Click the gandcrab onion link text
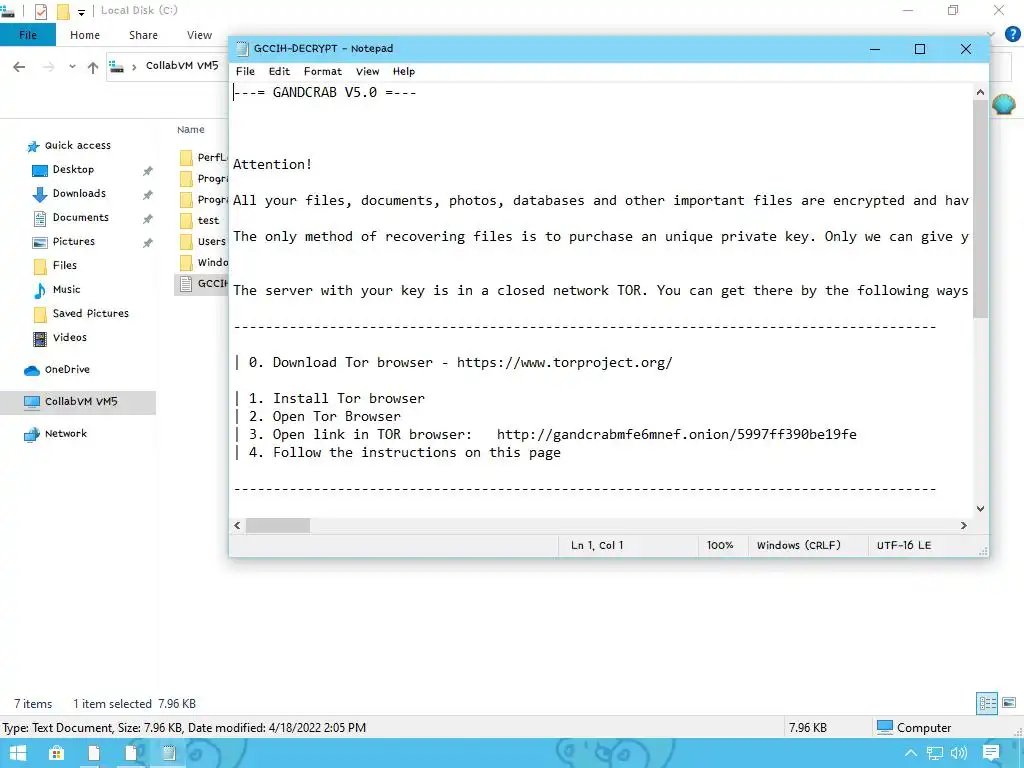 (x=677, y=435)
